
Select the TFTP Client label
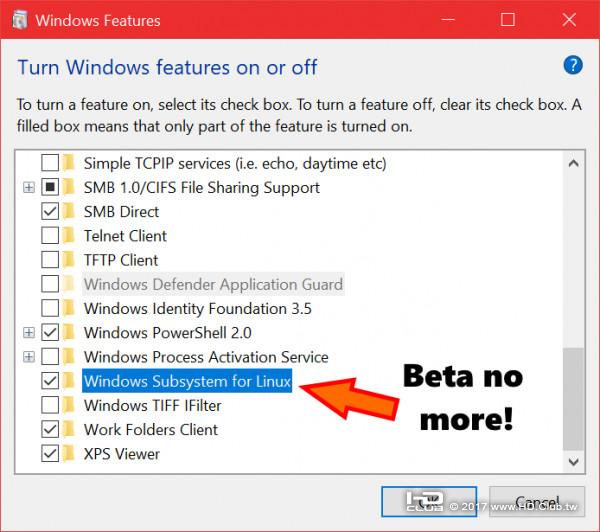pos(121,260)
